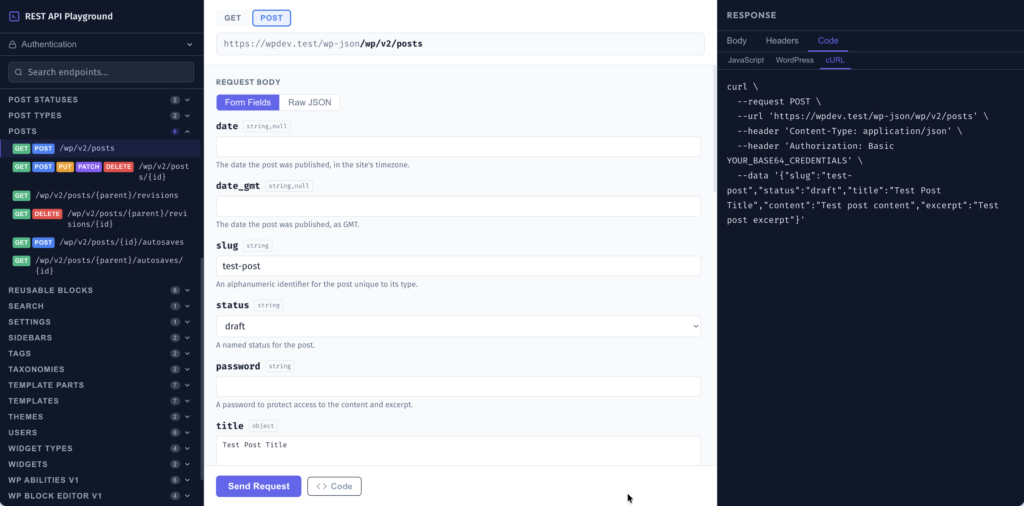Switch request method to GET
Viewport: 1024px width, 506px height.
coord(233,18)
